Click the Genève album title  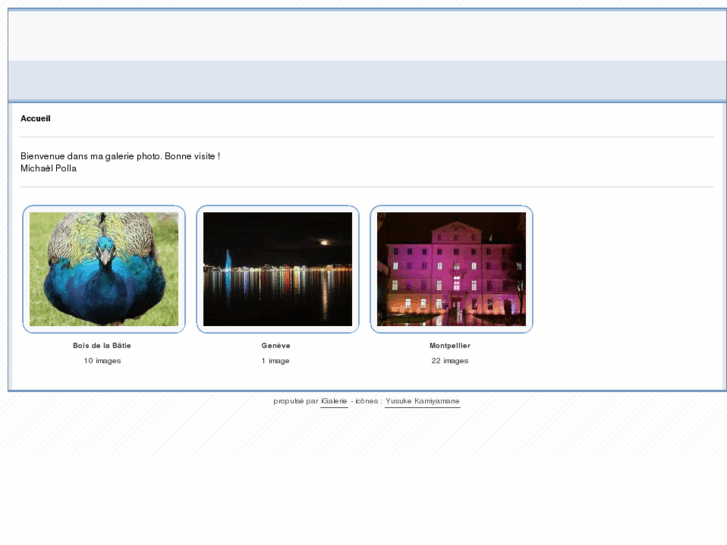tap(276, 346)
